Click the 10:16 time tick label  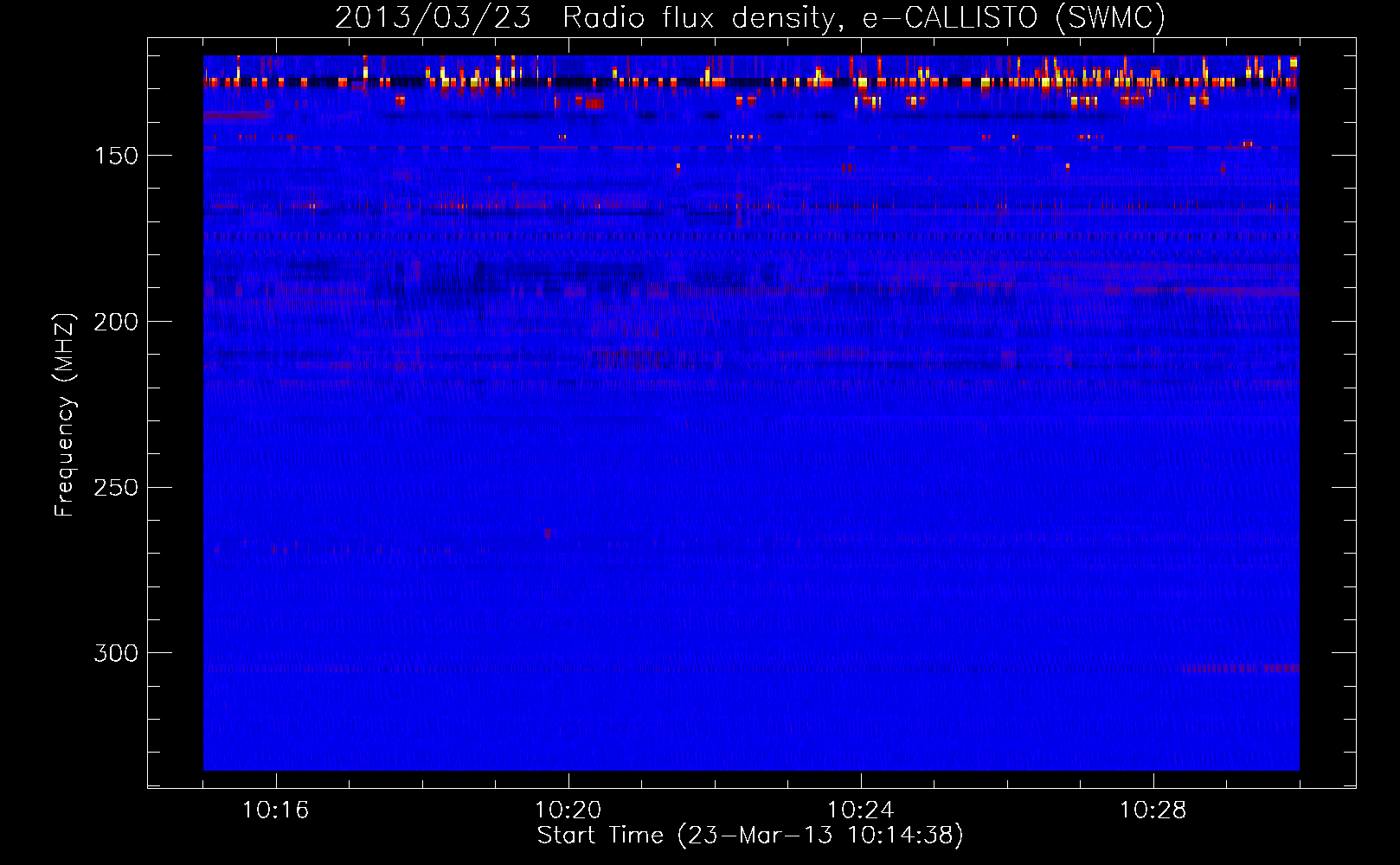276,811
